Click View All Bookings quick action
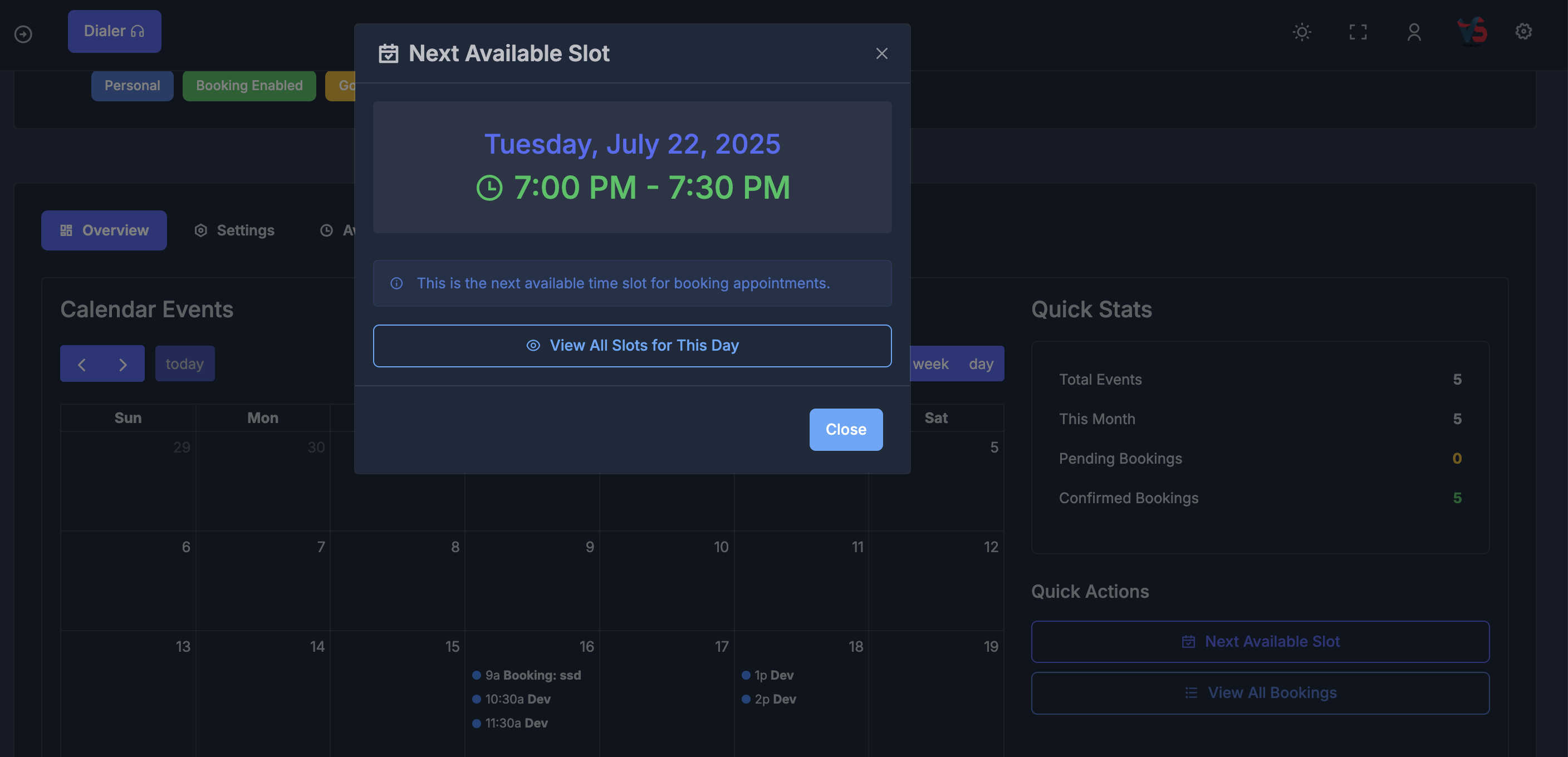Screen dimensions: 1568x757 coord(1260,692)
